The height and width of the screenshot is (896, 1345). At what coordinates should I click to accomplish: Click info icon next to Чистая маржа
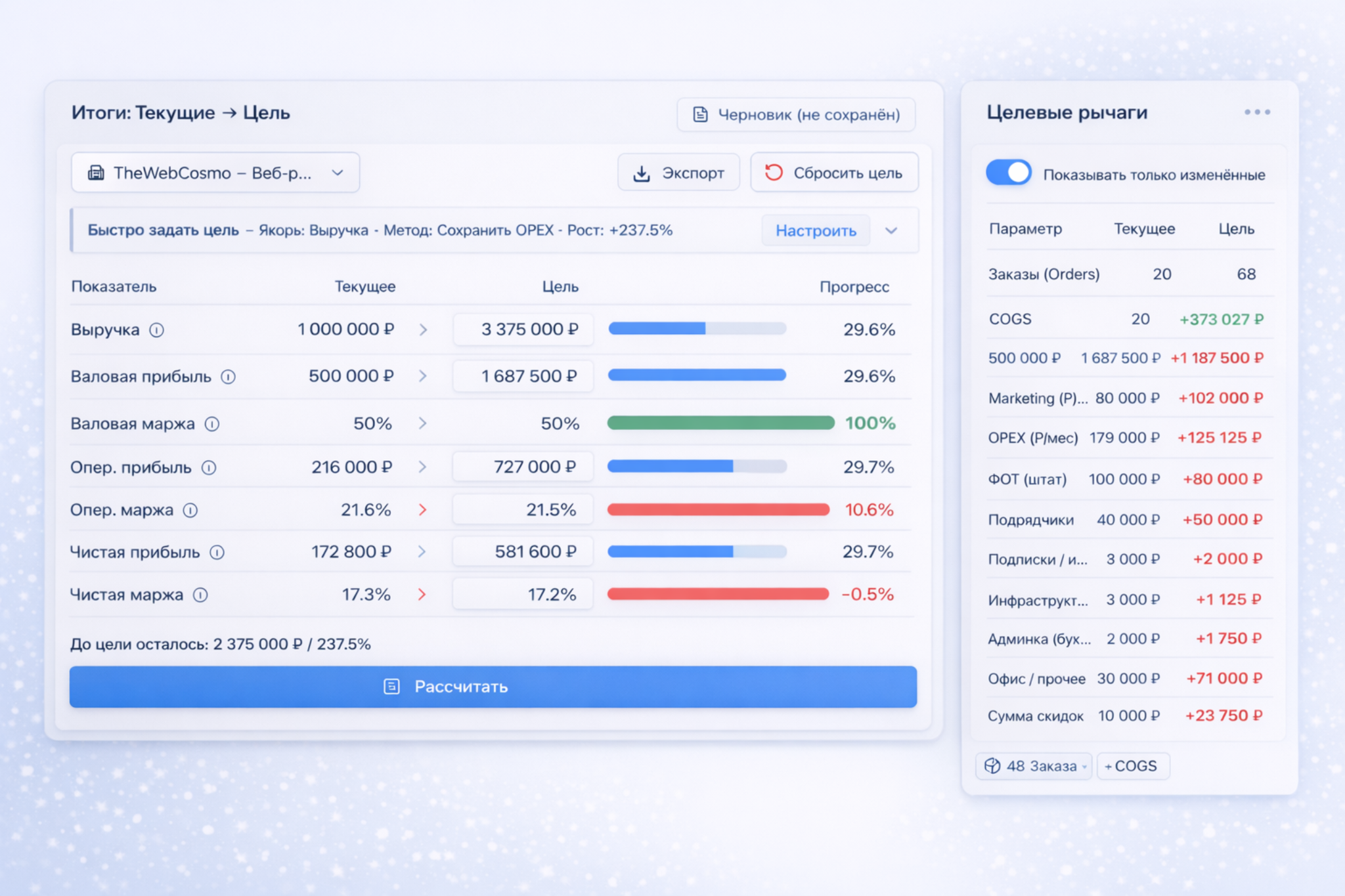coord(200,595)
